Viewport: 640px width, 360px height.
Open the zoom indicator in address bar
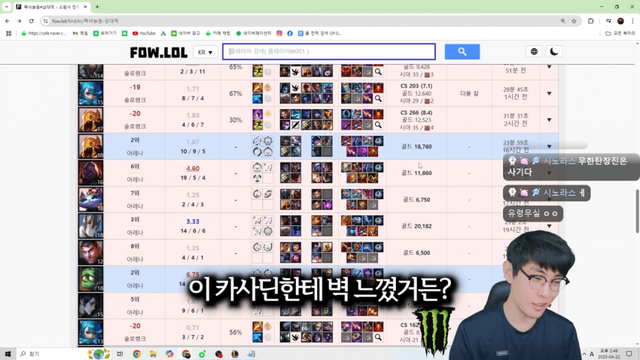pyautogui.click(x=563, y=21)
